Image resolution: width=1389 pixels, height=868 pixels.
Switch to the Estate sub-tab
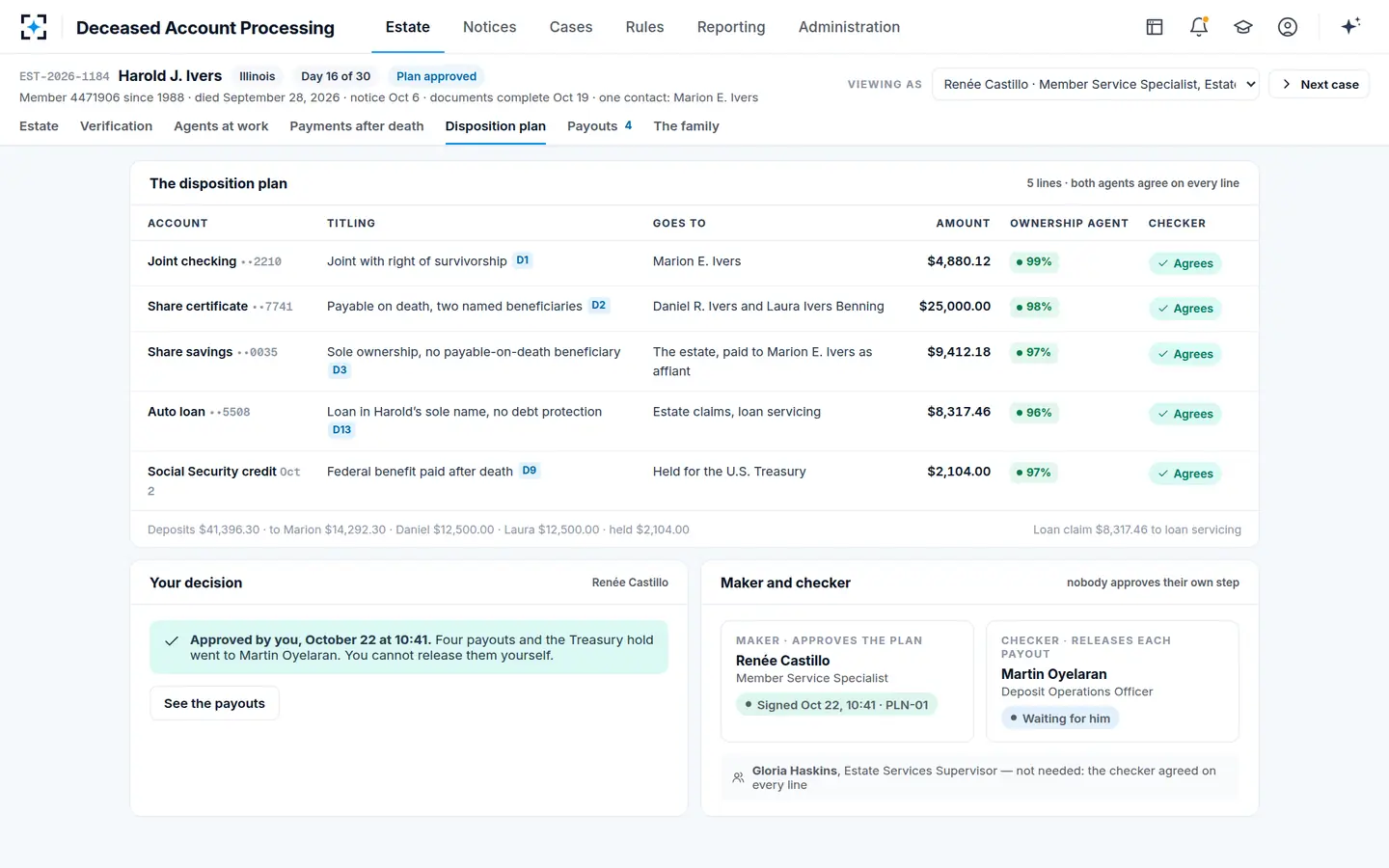point(39,126)
